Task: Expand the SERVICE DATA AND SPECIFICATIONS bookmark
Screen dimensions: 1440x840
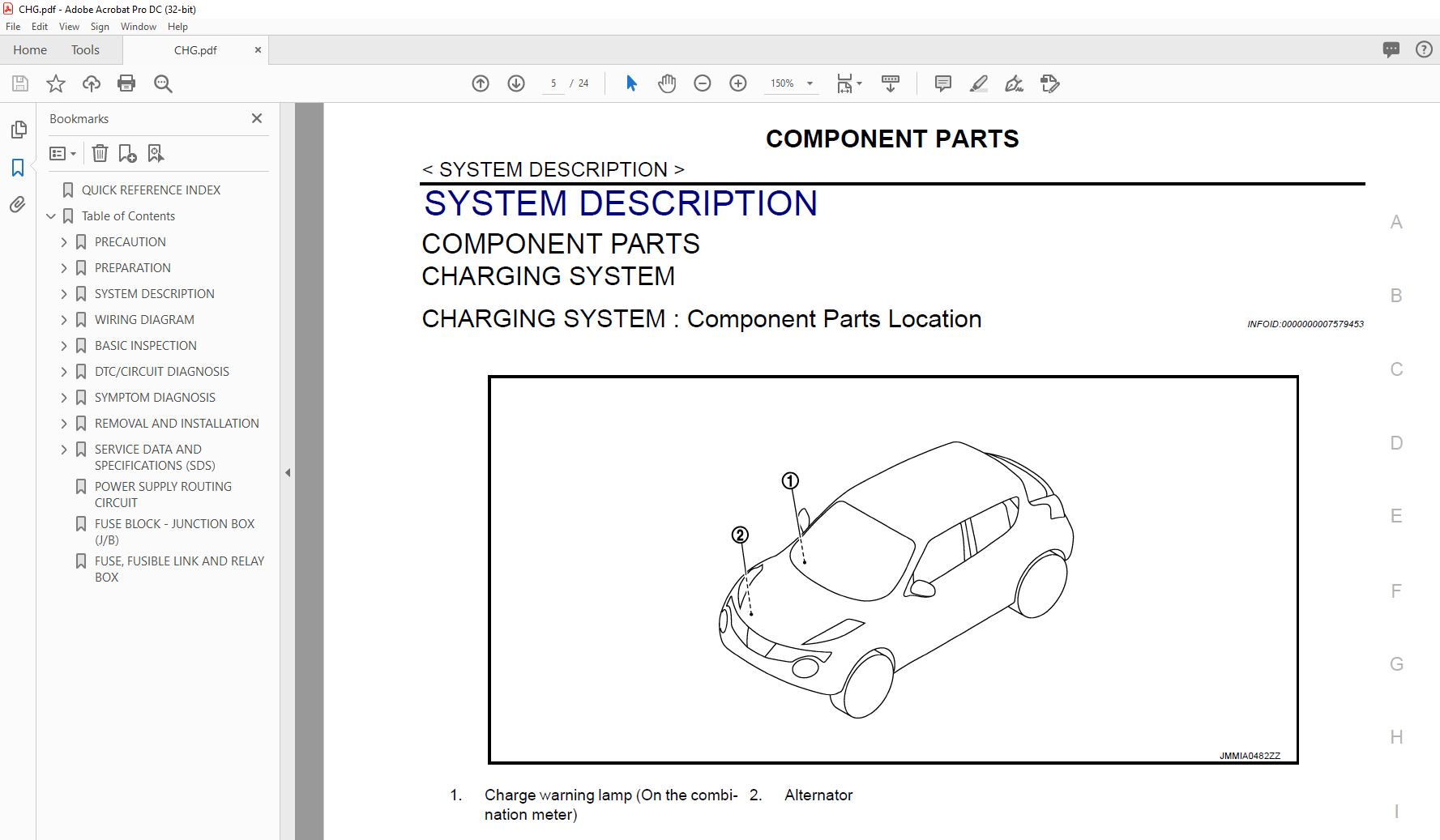Action: tap(64, 450)
